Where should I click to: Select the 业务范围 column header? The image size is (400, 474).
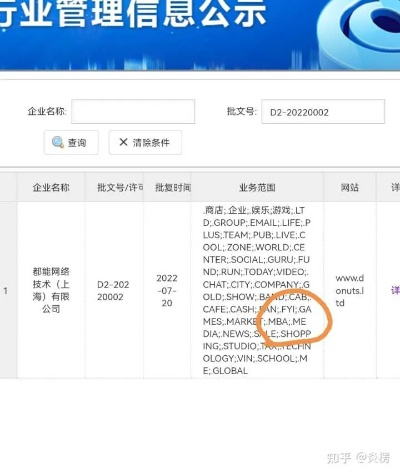tap(257, 187)
